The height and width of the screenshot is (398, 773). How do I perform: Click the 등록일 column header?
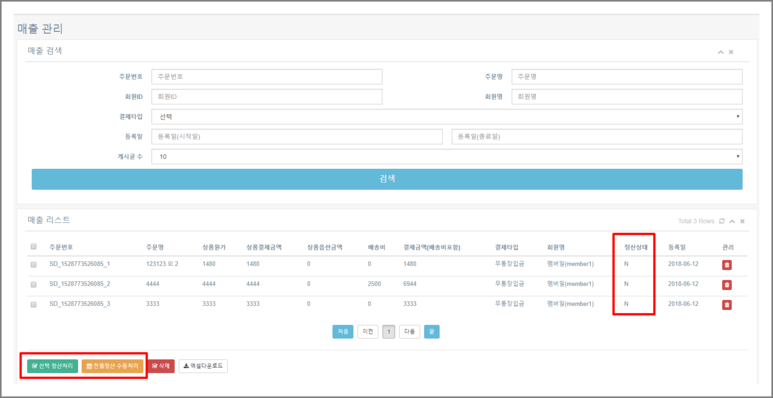point(677,247)
